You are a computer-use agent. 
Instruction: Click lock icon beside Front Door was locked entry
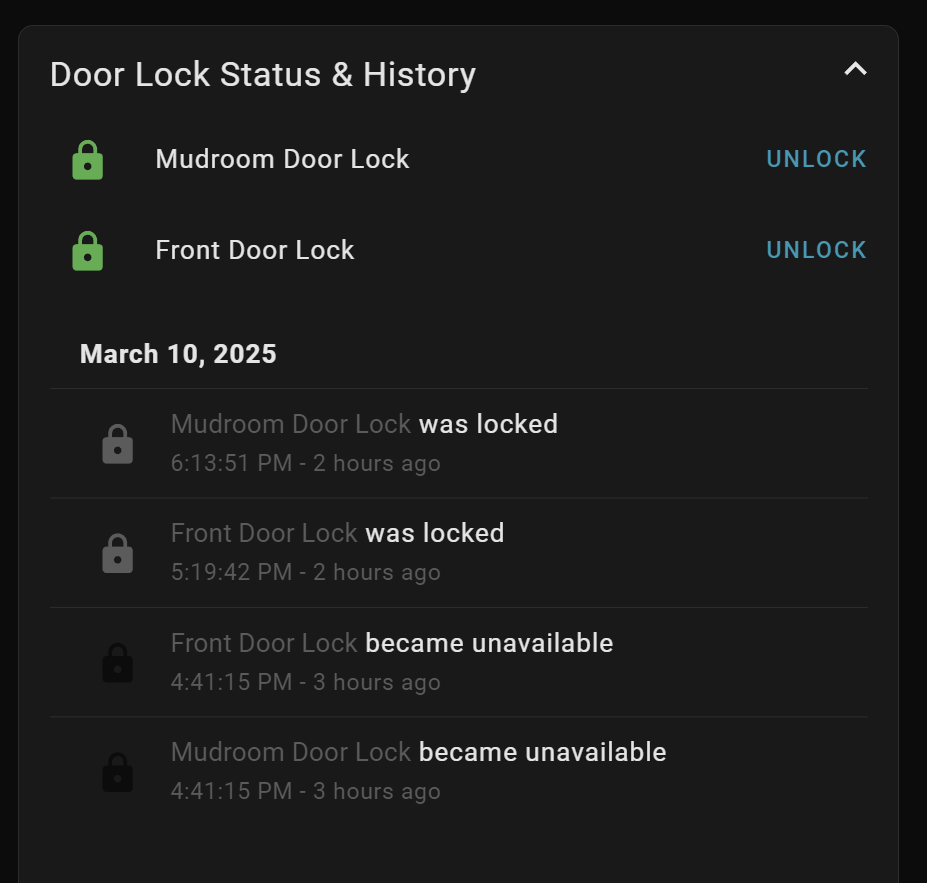point(118,553)
